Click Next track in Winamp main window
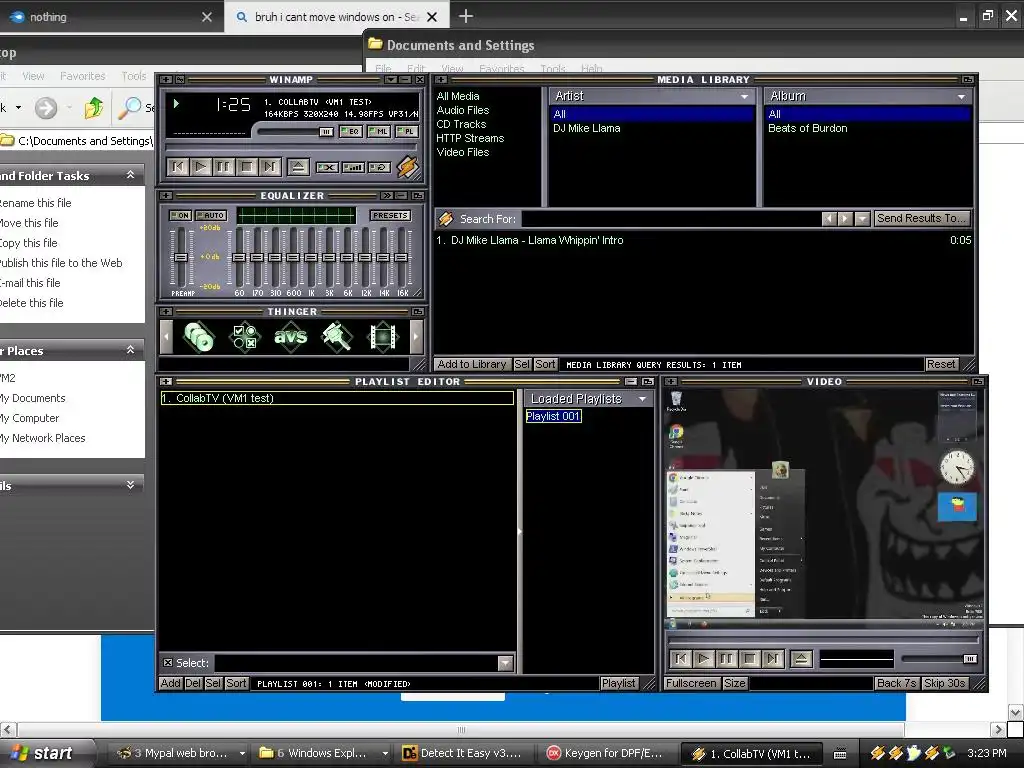The width and height of the screenshot is (1024, 768). (x=269, y=167)
